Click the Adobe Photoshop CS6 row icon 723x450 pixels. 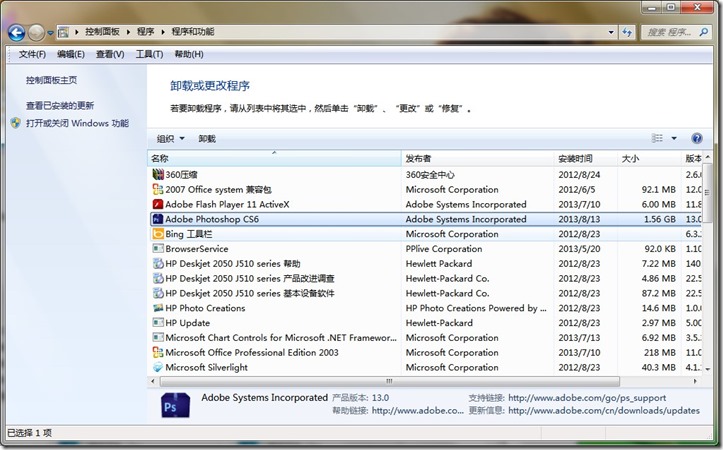click(158, 219)
